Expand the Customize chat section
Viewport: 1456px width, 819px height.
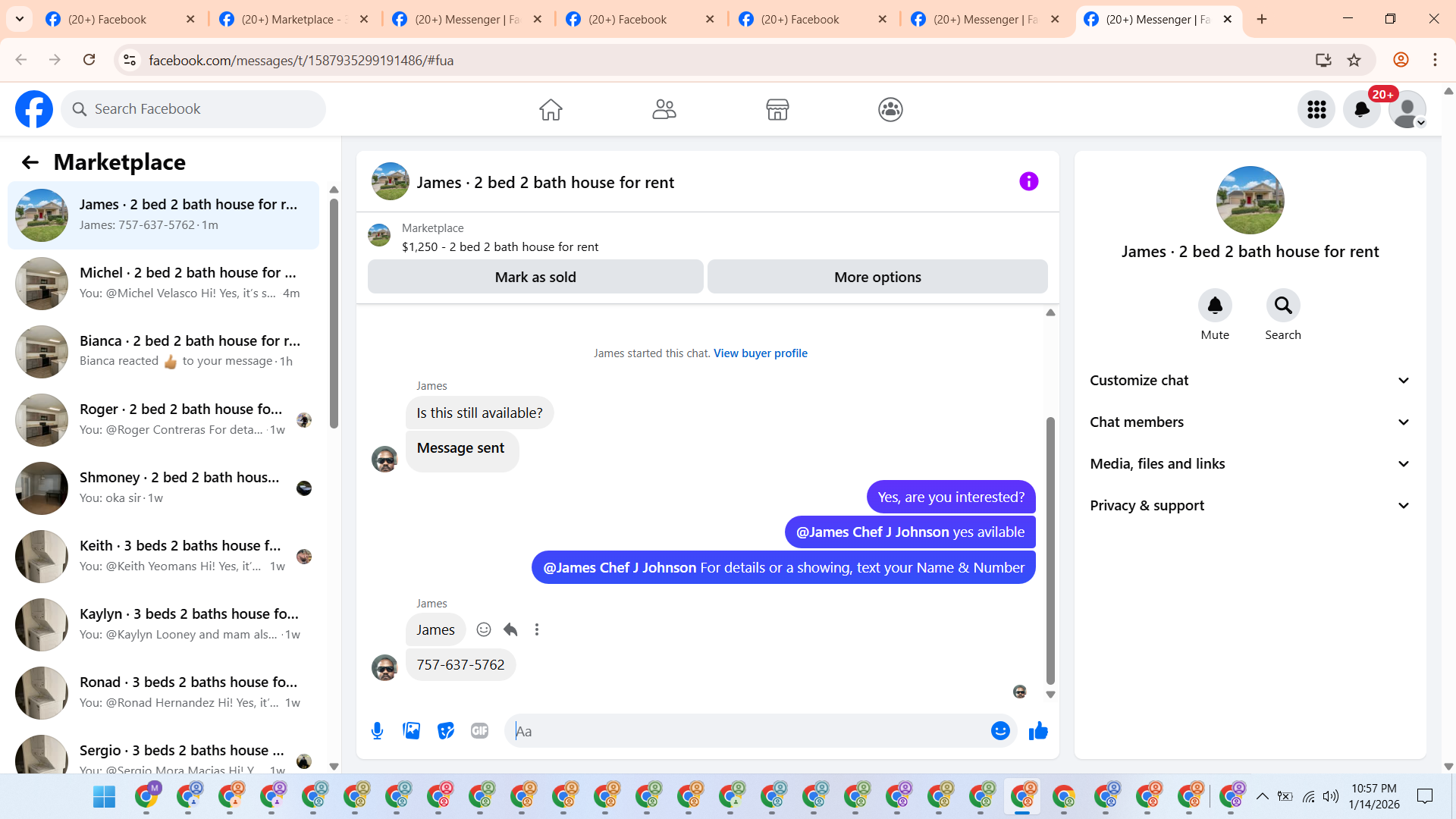coord(1250,381)
